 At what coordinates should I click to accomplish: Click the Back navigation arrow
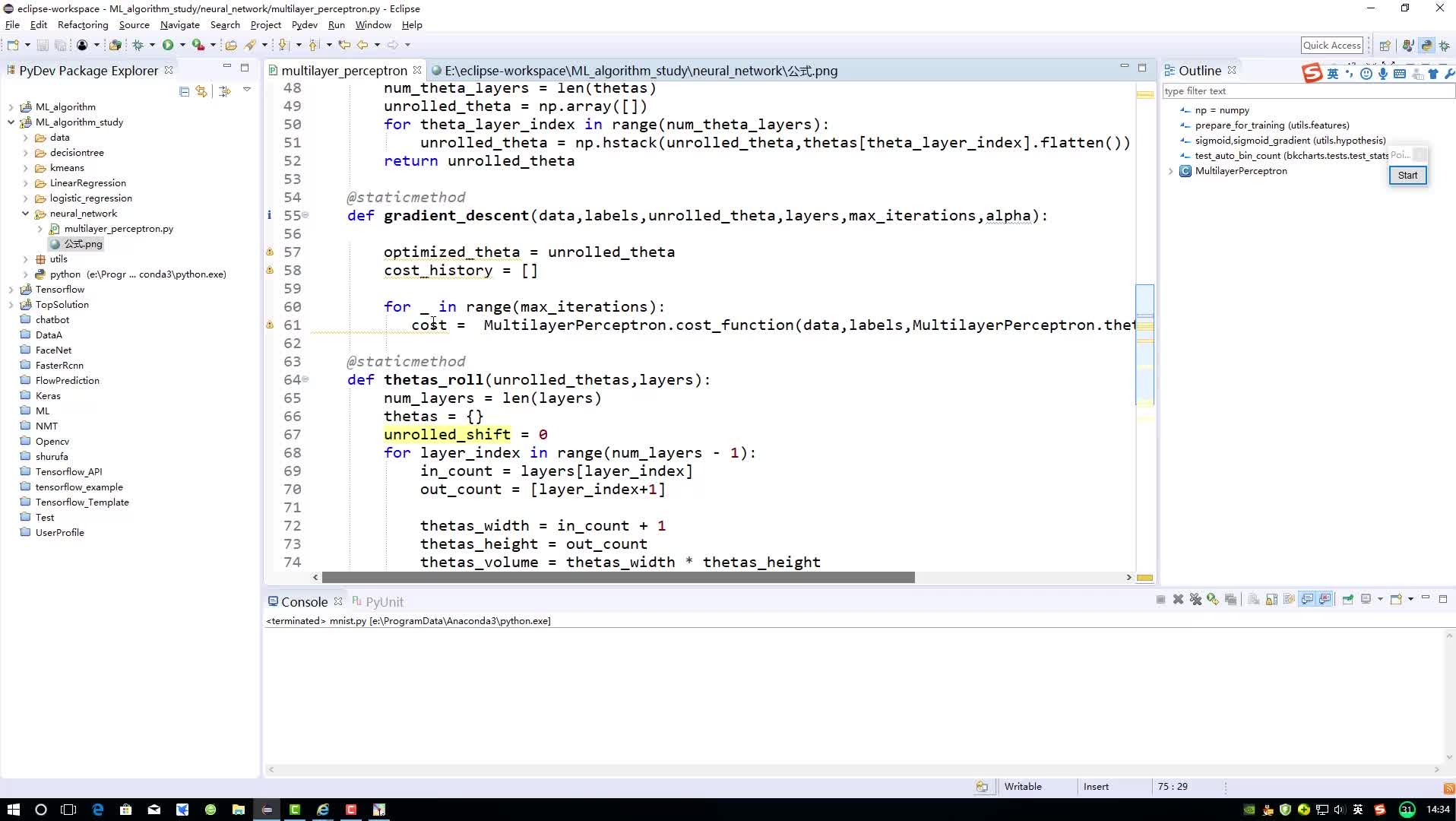click(362, 45)
